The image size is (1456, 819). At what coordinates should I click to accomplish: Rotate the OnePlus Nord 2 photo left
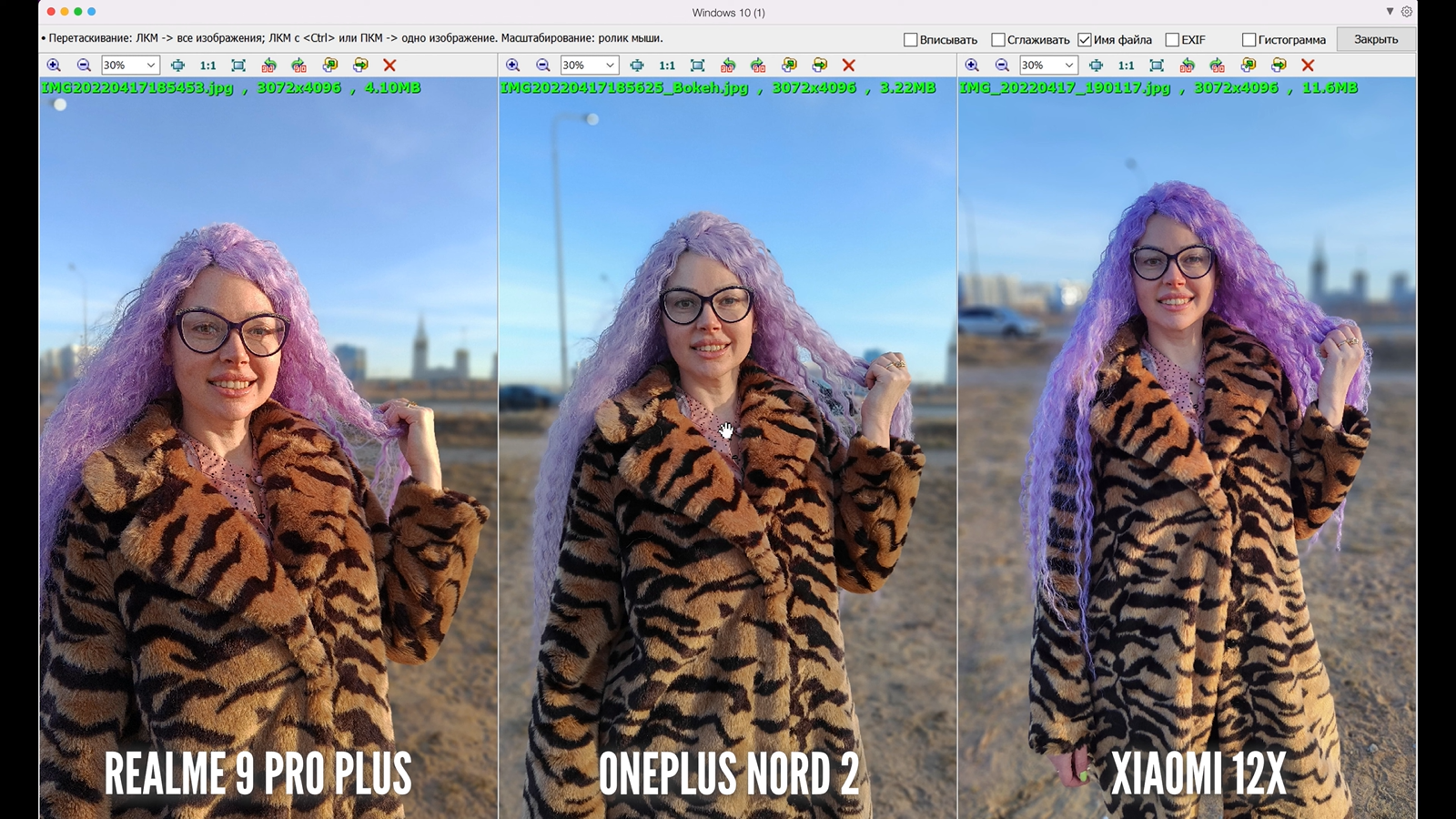[728, 66]
